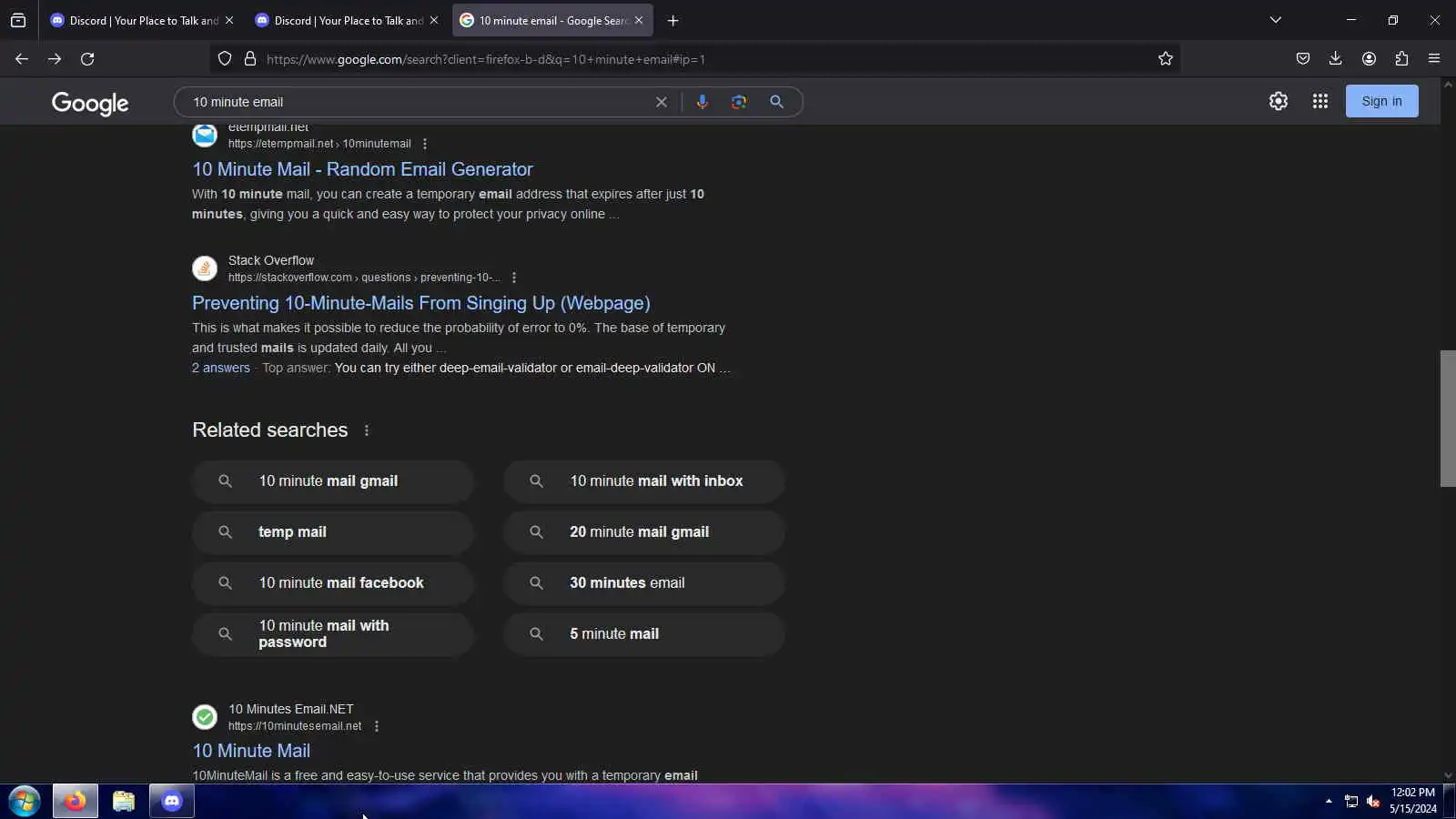This screenshot has height=819, width=1456.
Task: Reload the current Google page
Action: 87,59
